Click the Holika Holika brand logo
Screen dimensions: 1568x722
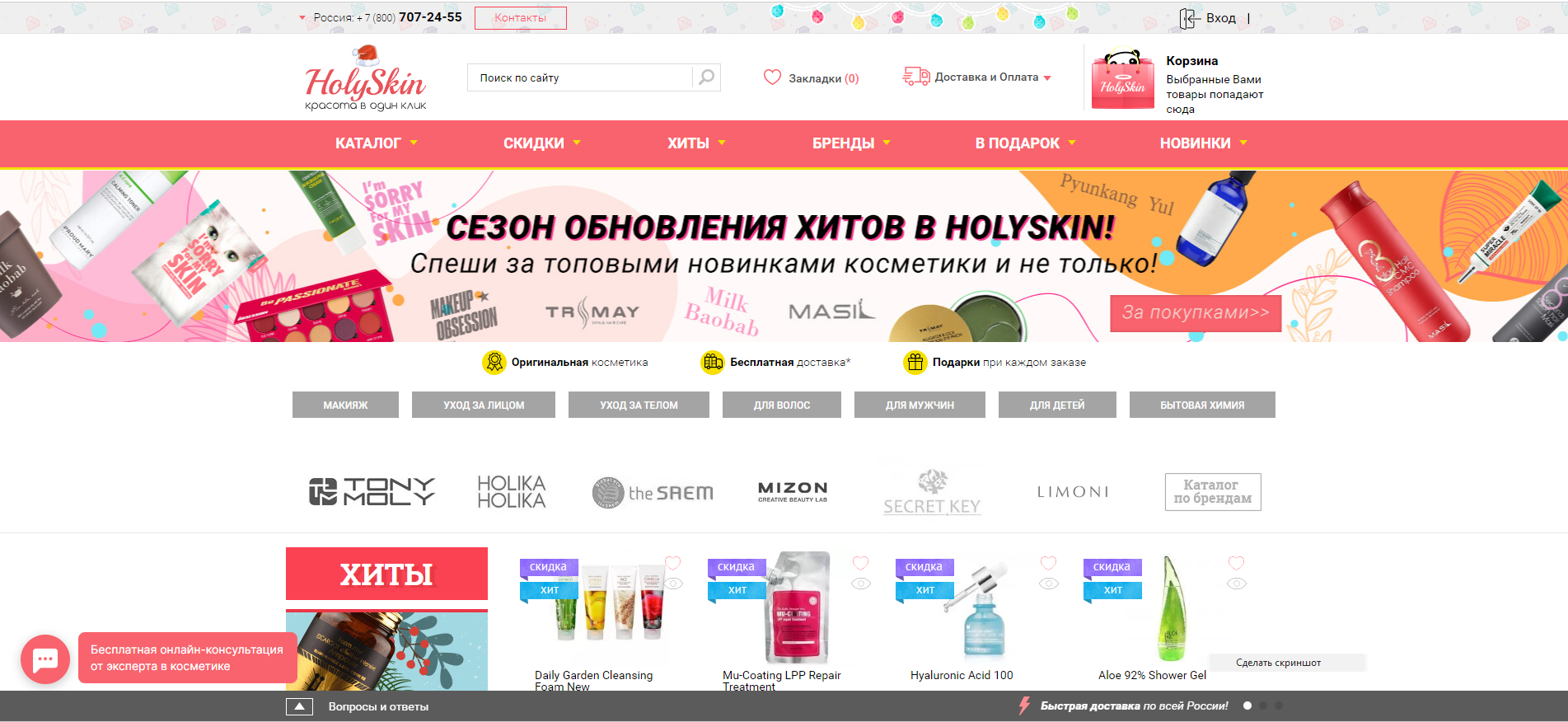click(x=512, y=491)
